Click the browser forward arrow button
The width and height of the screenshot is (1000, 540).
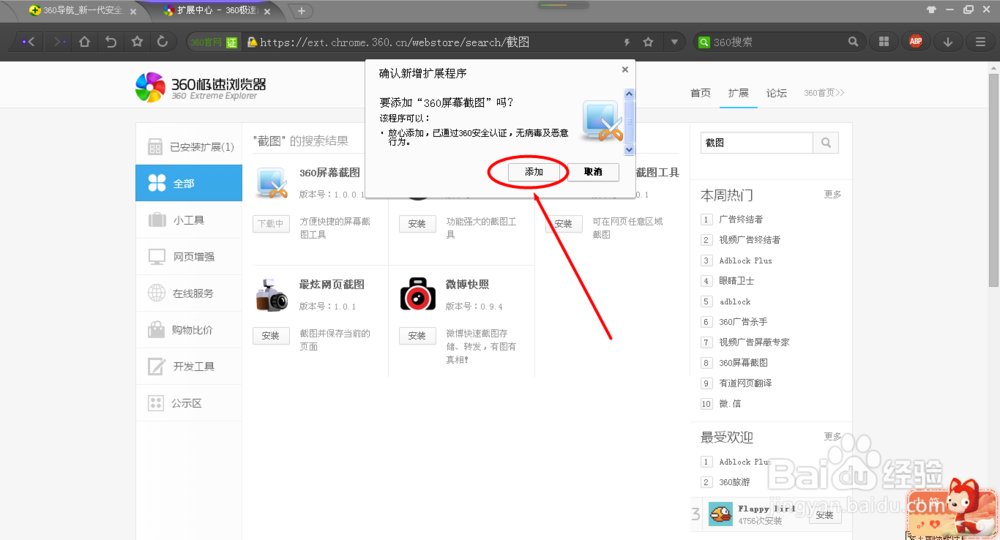(59, 42)
